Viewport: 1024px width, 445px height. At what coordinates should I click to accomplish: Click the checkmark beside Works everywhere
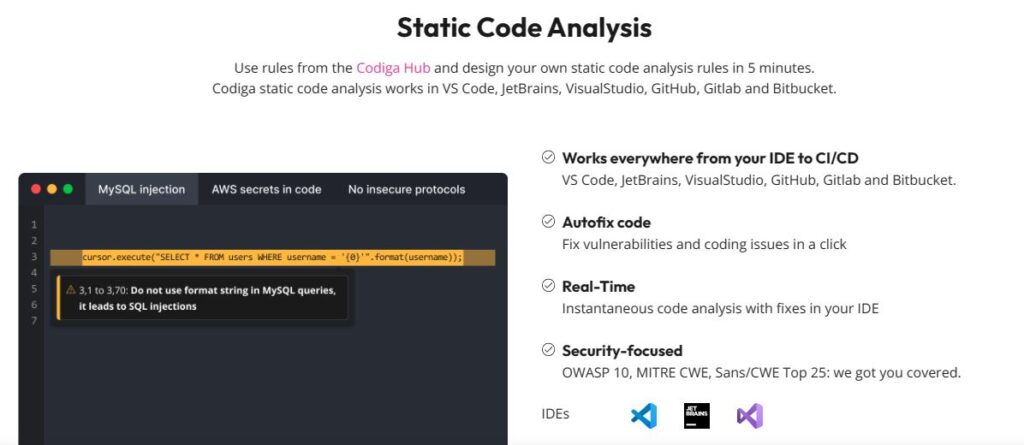(549, 157)
